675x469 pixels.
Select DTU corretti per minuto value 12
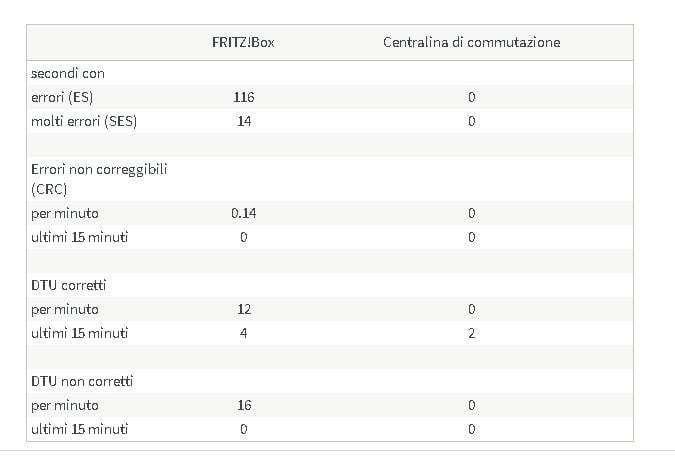click(244, 309)
